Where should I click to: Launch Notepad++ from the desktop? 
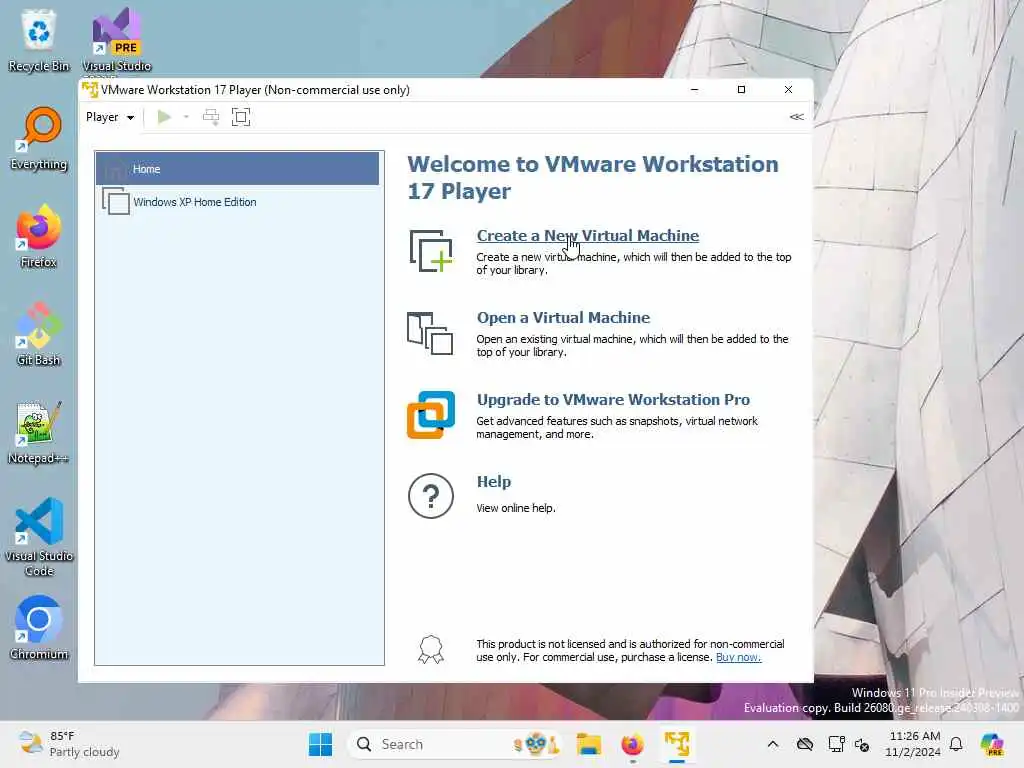(x=39, y=432)
